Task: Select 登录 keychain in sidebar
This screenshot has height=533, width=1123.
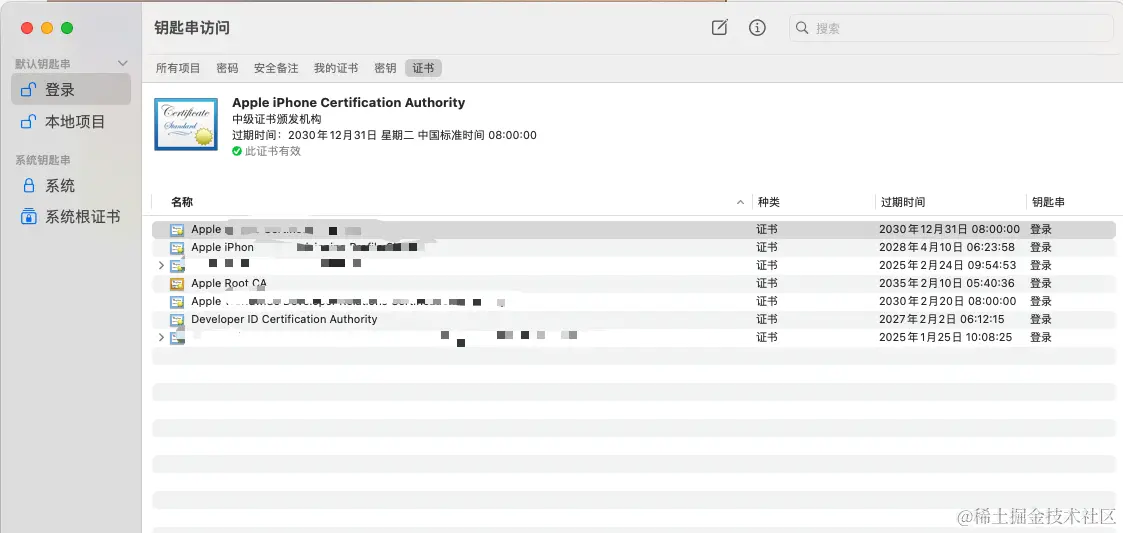Action: point(71,90)
